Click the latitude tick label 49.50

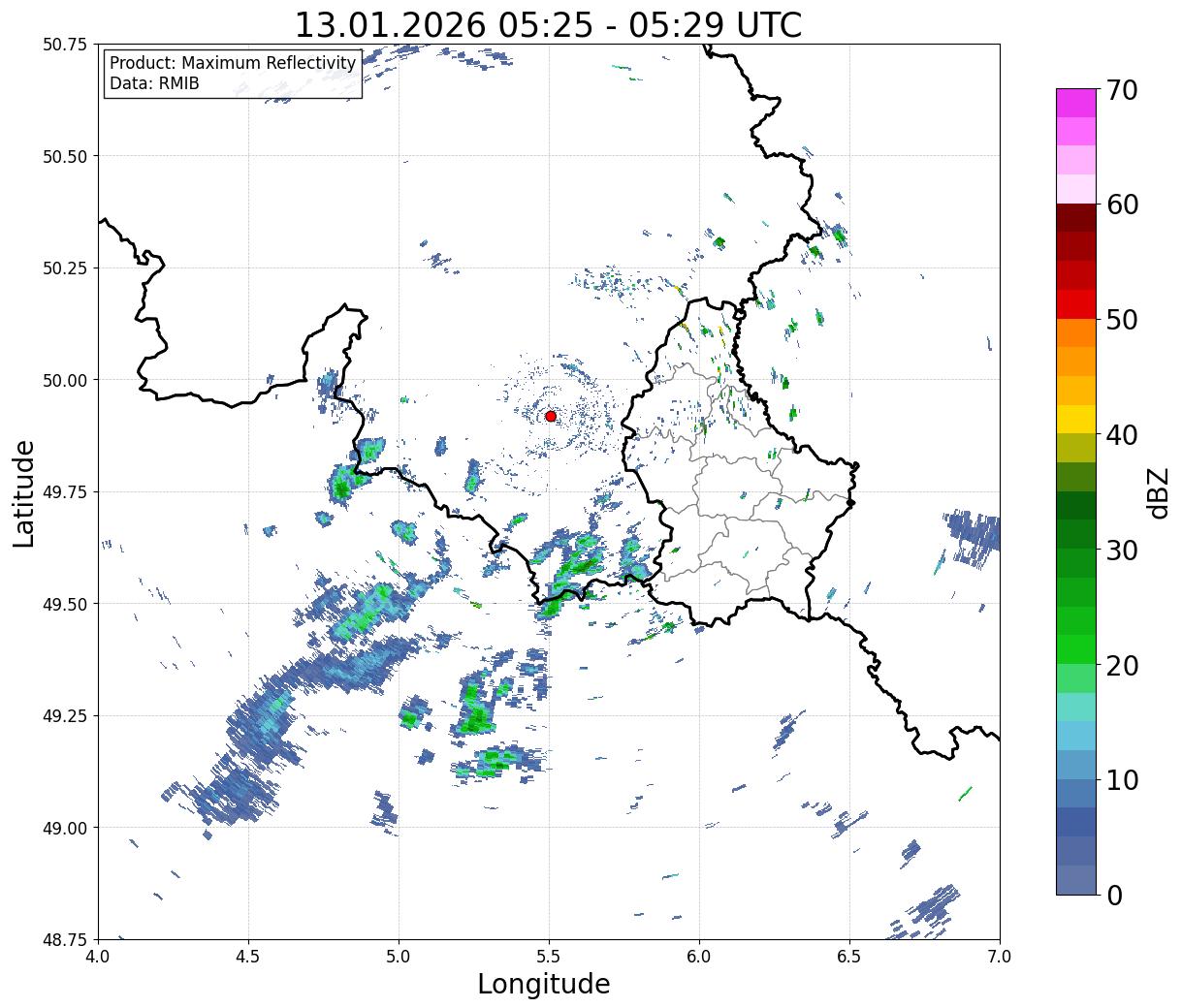(x=65, y=604)
